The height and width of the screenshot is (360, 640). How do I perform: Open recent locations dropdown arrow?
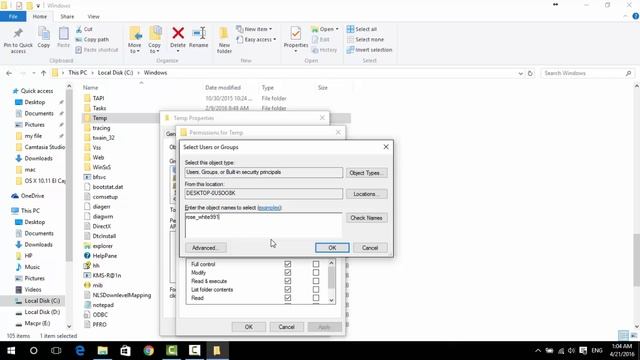33,73
